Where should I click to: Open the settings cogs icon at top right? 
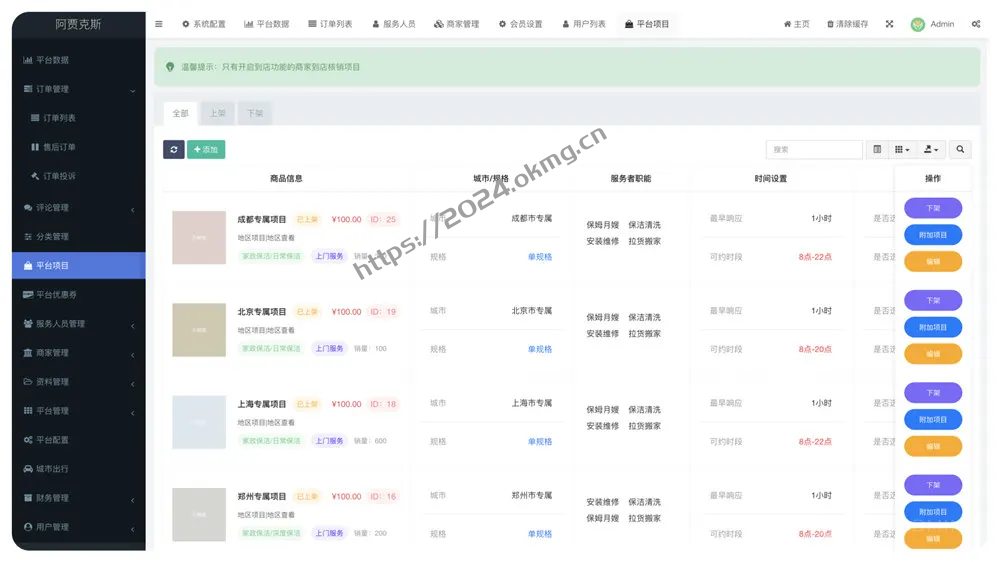[976, 24]
